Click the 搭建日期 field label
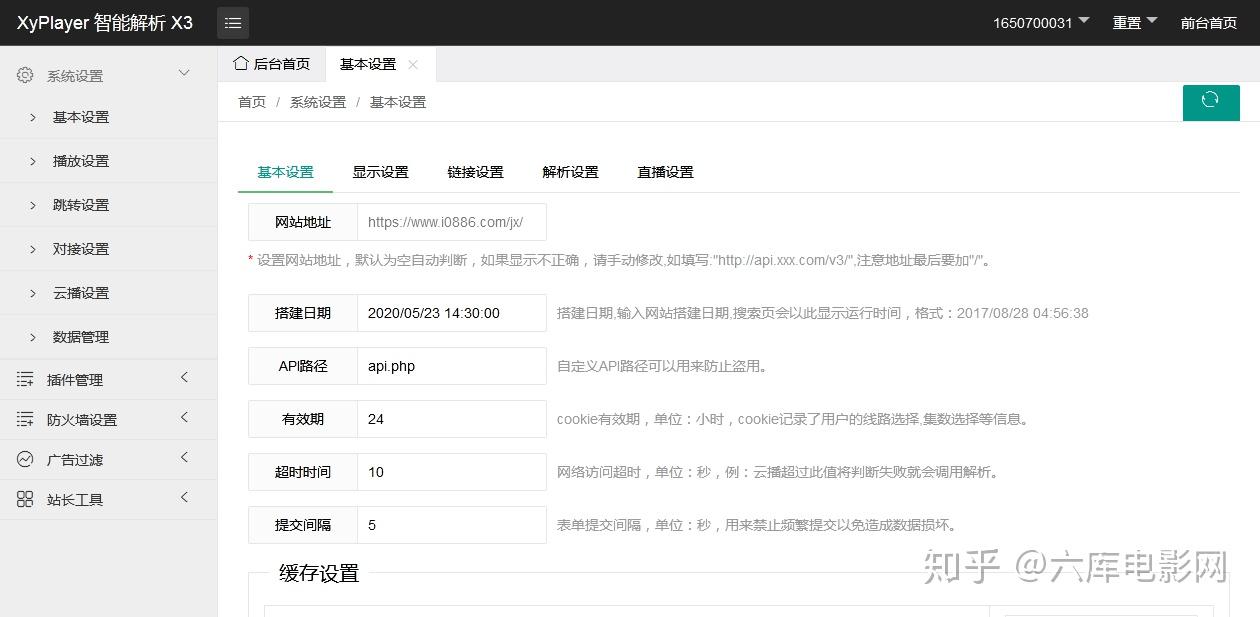 pos(303,313)
